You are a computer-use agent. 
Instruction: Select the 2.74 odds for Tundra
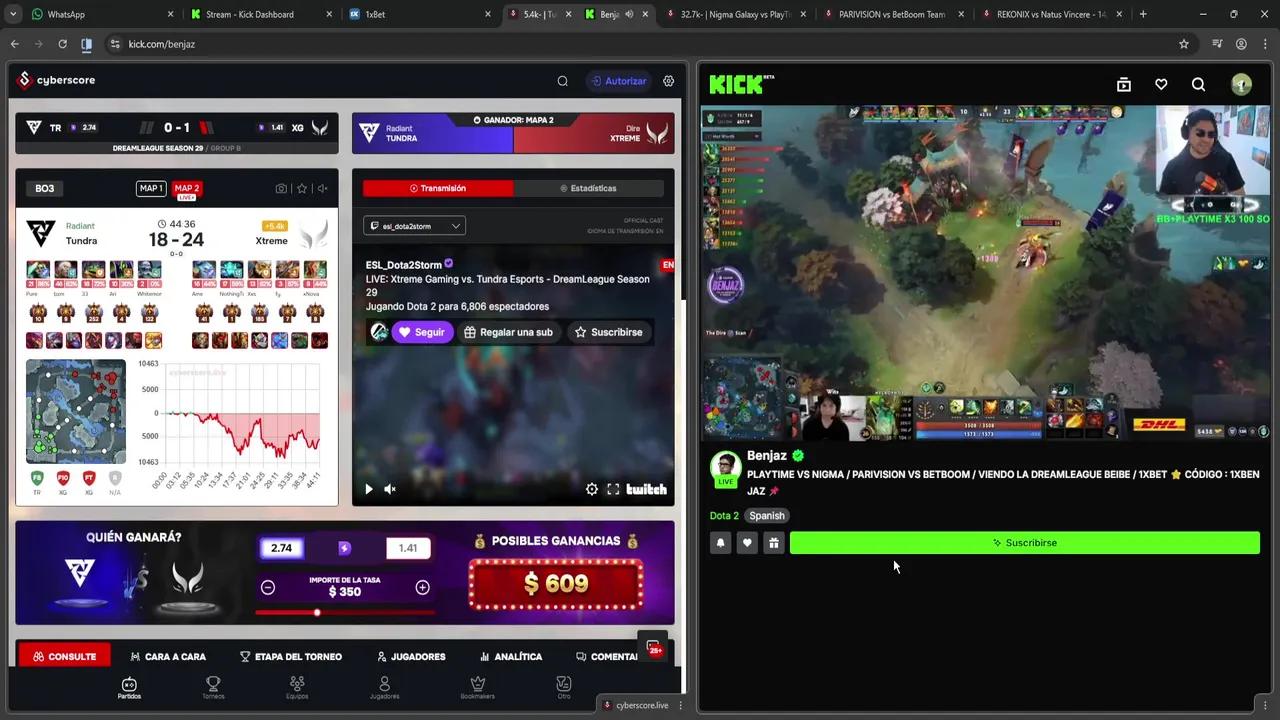[281, 548]
